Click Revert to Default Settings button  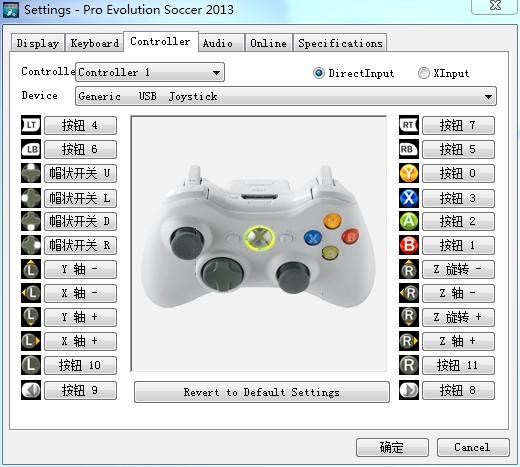[262, 392]
